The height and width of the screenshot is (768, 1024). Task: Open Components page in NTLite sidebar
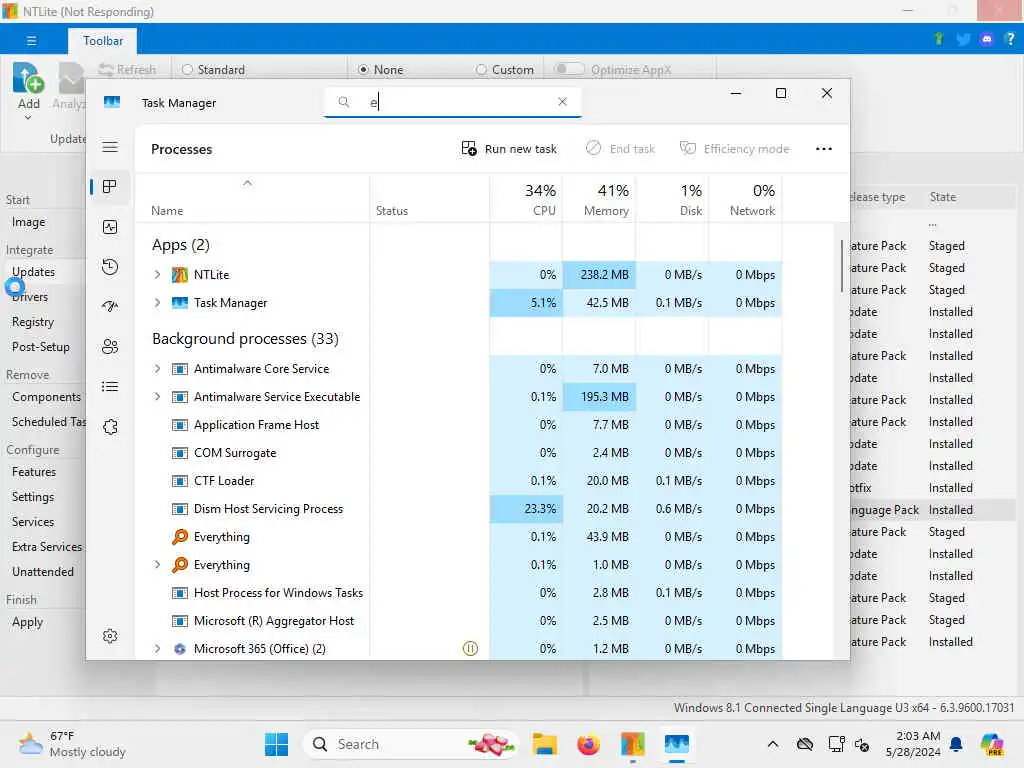(x=46, y=397)
